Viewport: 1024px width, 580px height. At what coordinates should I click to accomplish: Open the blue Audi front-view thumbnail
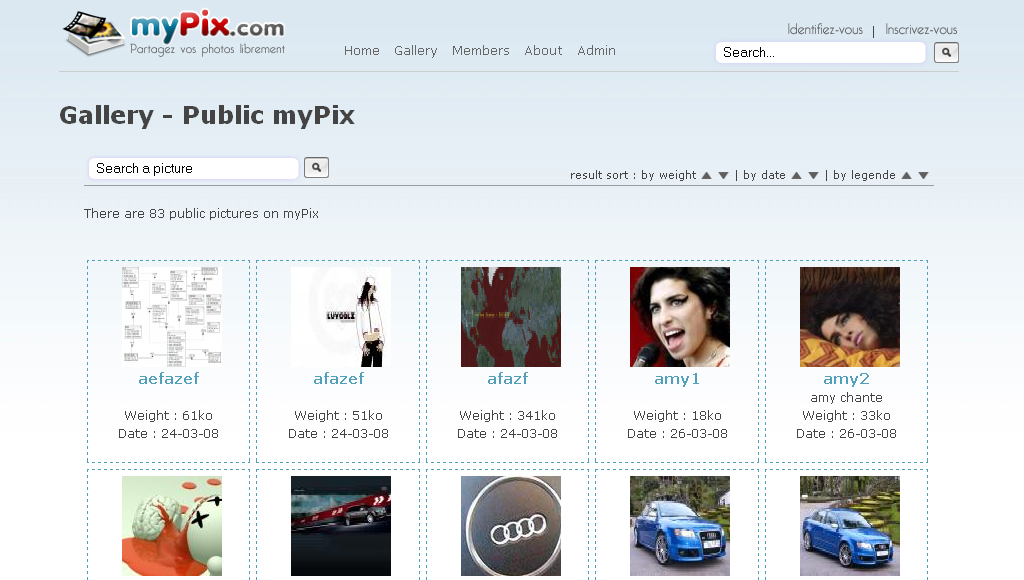[x=680, y=526]
